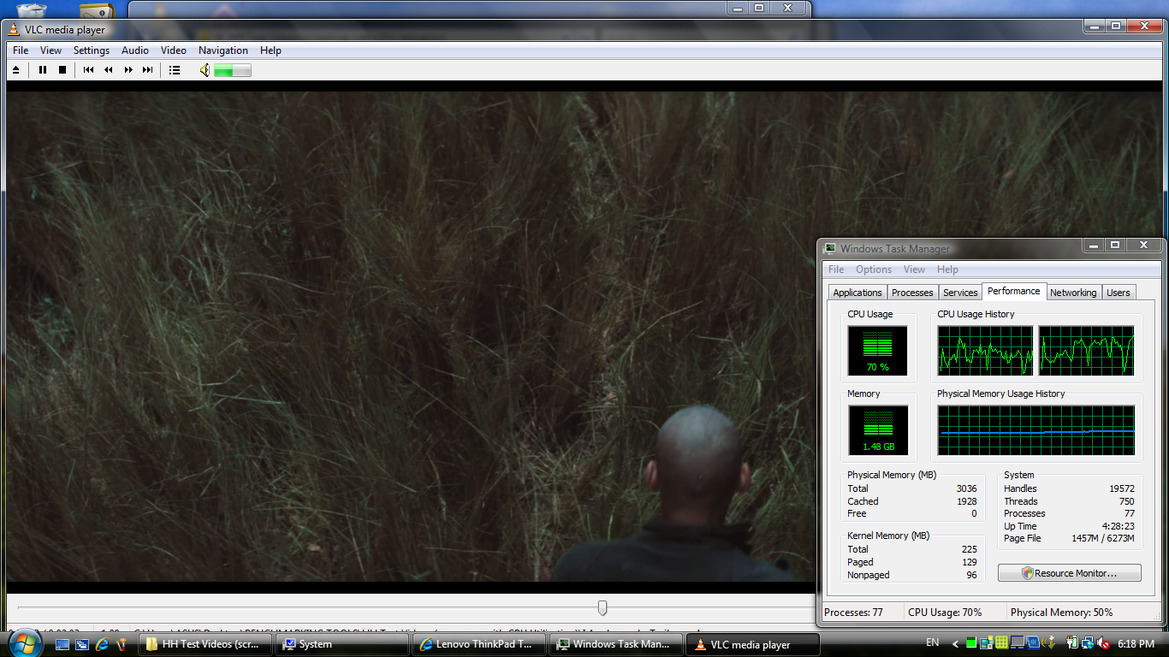Click the network connection tray icon
Viewport: 1169px width, 657px height.
(1088, 643)
